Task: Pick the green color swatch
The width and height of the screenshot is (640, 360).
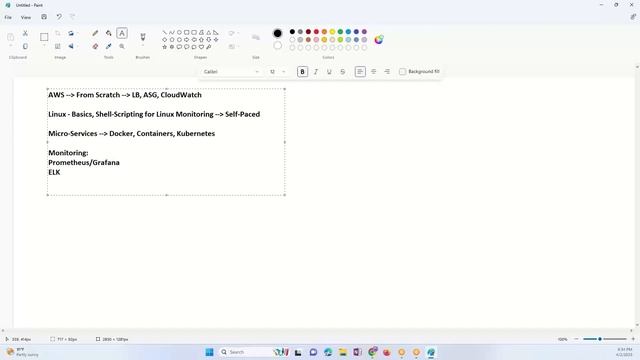Action: click(x=340, y=32)
